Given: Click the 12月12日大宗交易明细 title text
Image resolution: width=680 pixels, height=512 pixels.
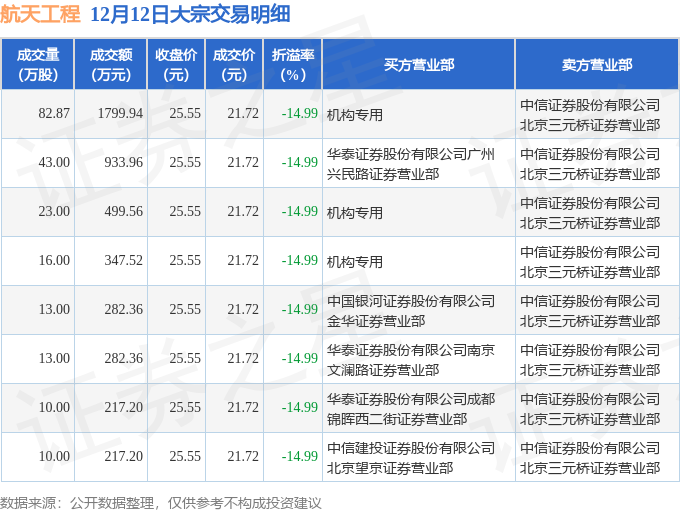Looking at the screenshot, I should click(x=190, y=14).
